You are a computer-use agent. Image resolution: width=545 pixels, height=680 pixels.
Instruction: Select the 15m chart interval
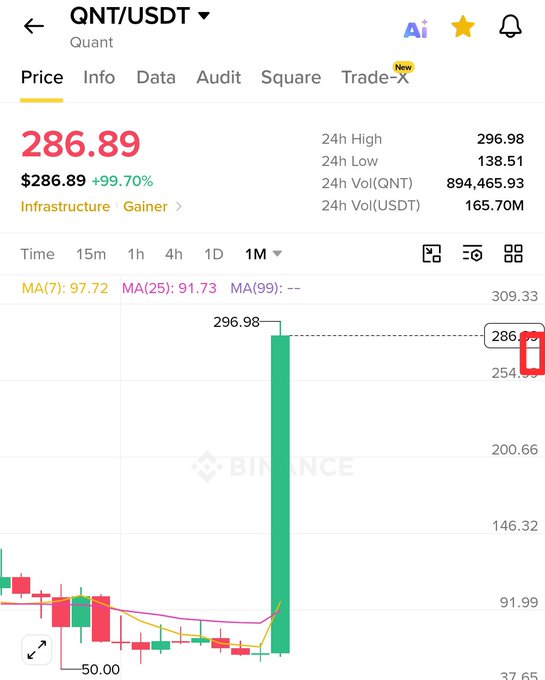coord(91,254)
